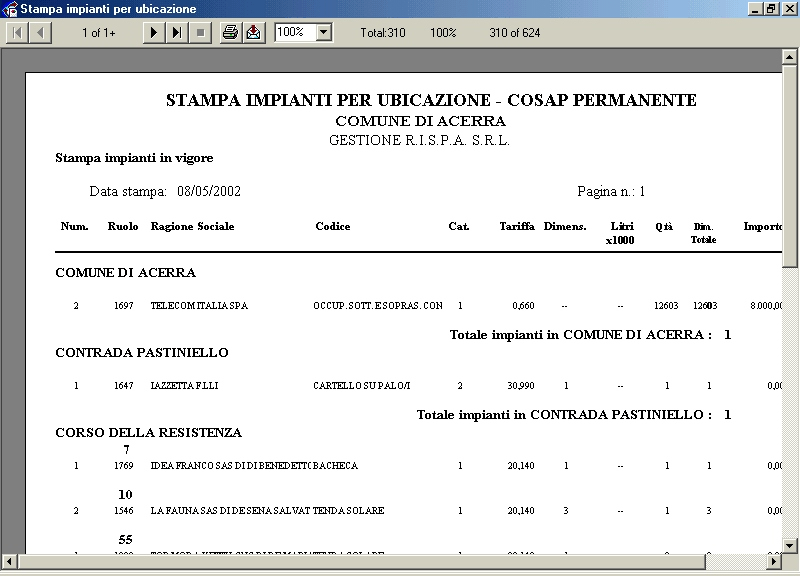Minimize the Stampa impianti window
800x576 pixels.
(755, 9)
